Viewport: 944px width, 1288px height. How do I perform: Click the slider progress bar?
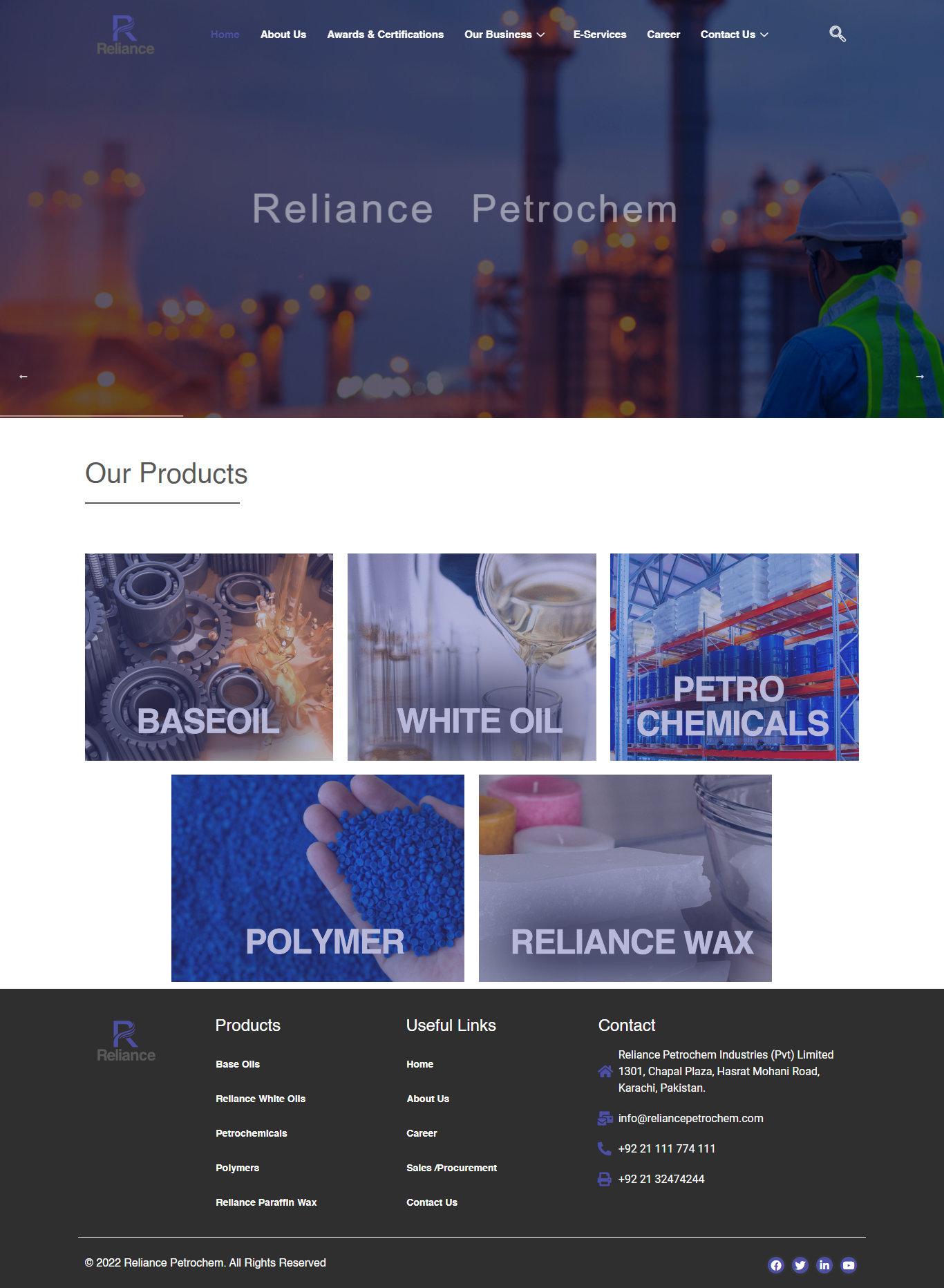pyautogui.click(x=91, y=416)
